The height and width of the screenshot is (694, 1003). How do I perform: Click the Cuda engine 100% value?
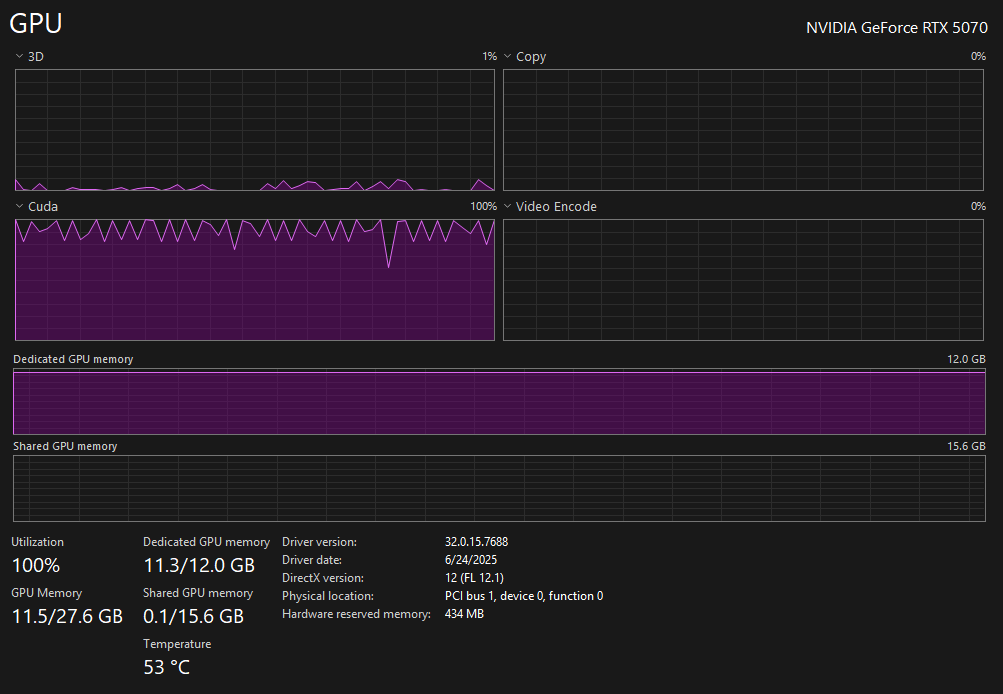click(484, 206)
